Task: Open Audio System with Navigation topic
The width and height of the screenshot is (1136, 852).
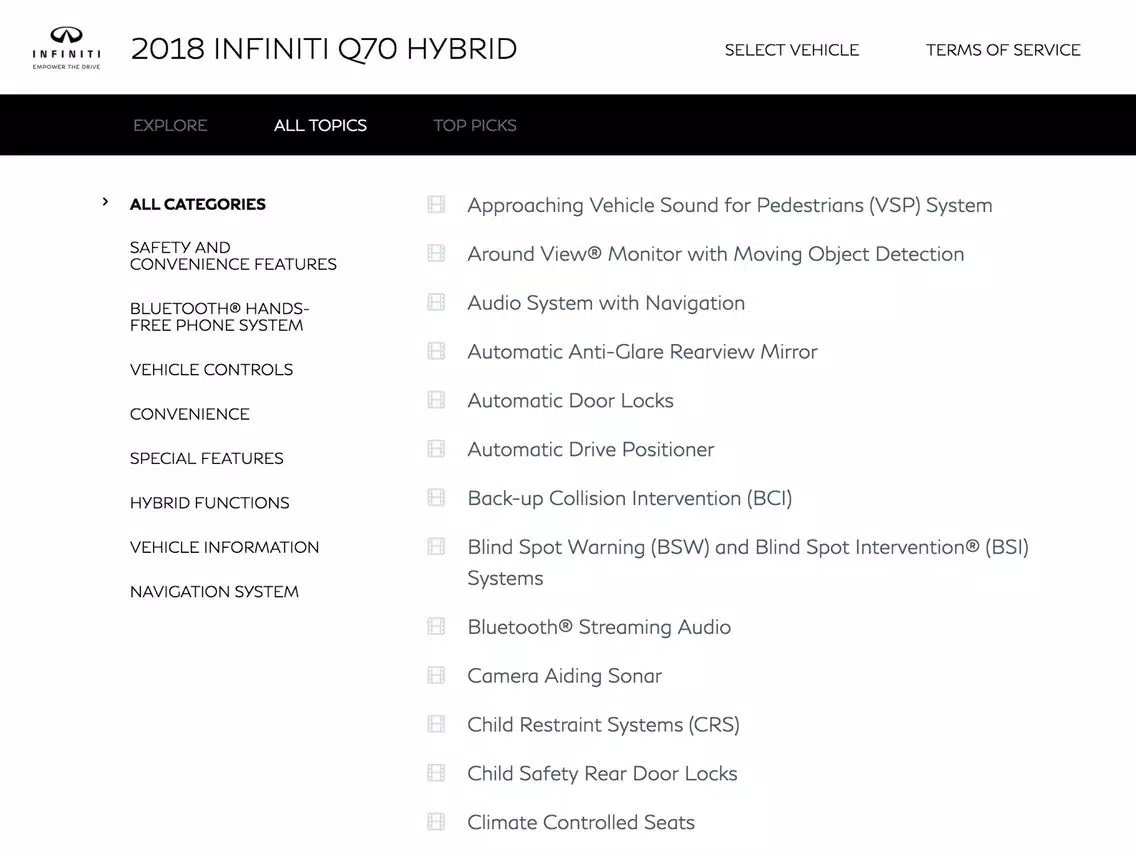Action: (x=606, y=303)
